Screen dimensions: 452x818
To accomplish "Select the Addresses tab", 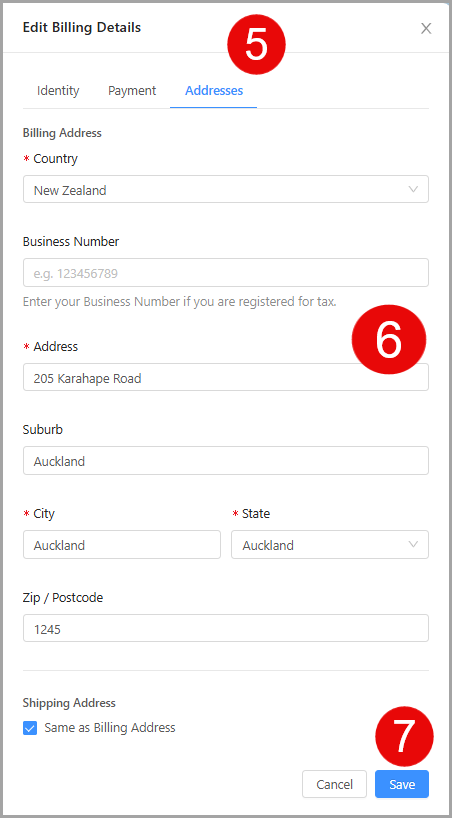I will point(214,91).
